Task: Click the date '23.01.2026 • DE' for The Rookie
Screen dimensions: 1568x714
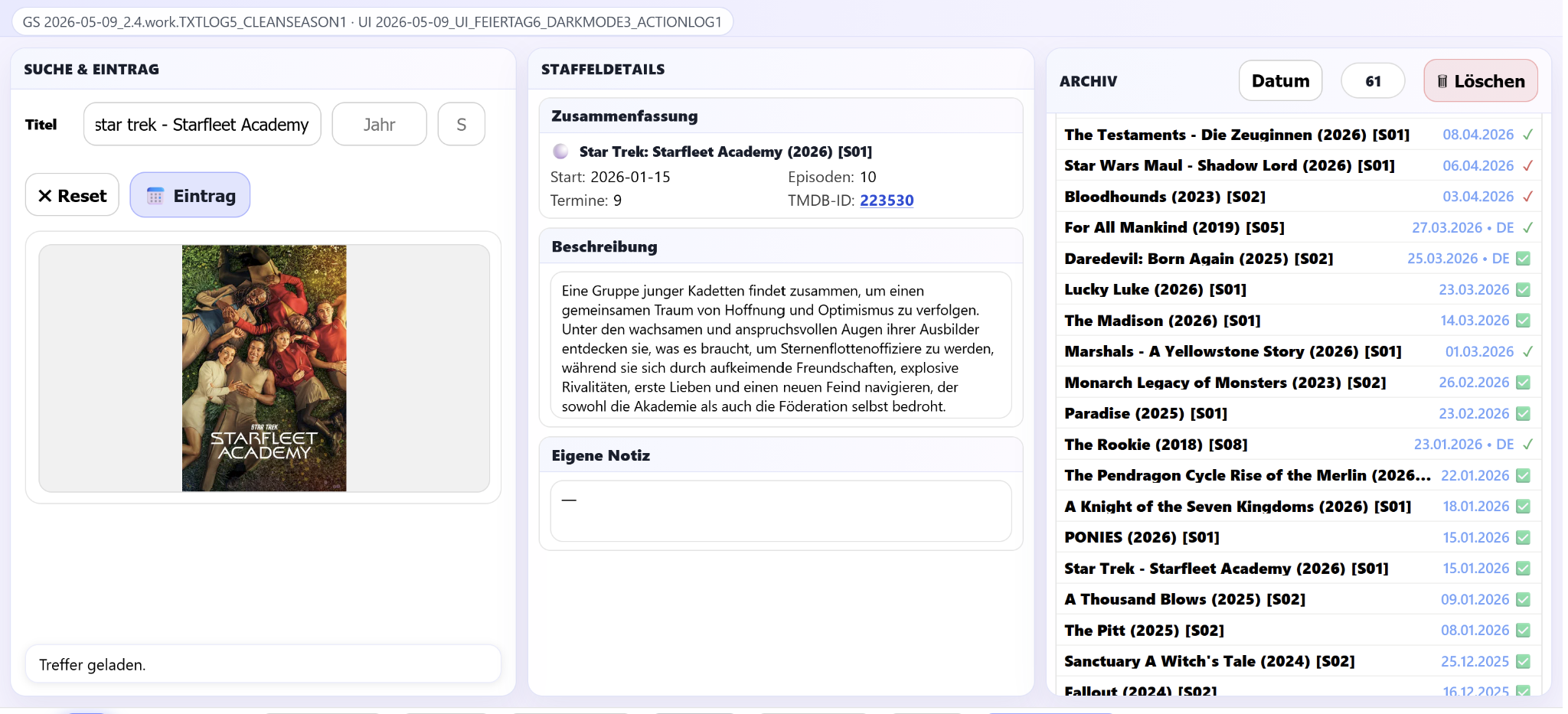Action: pyautogui.click(x=1464, y=445)
